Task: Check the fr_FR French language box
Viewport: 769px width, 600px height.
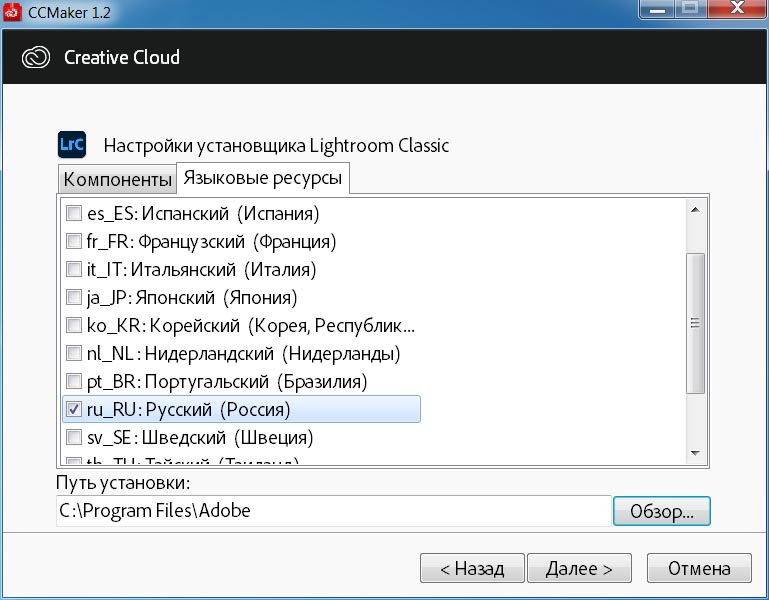Action: tap(74, 241)
